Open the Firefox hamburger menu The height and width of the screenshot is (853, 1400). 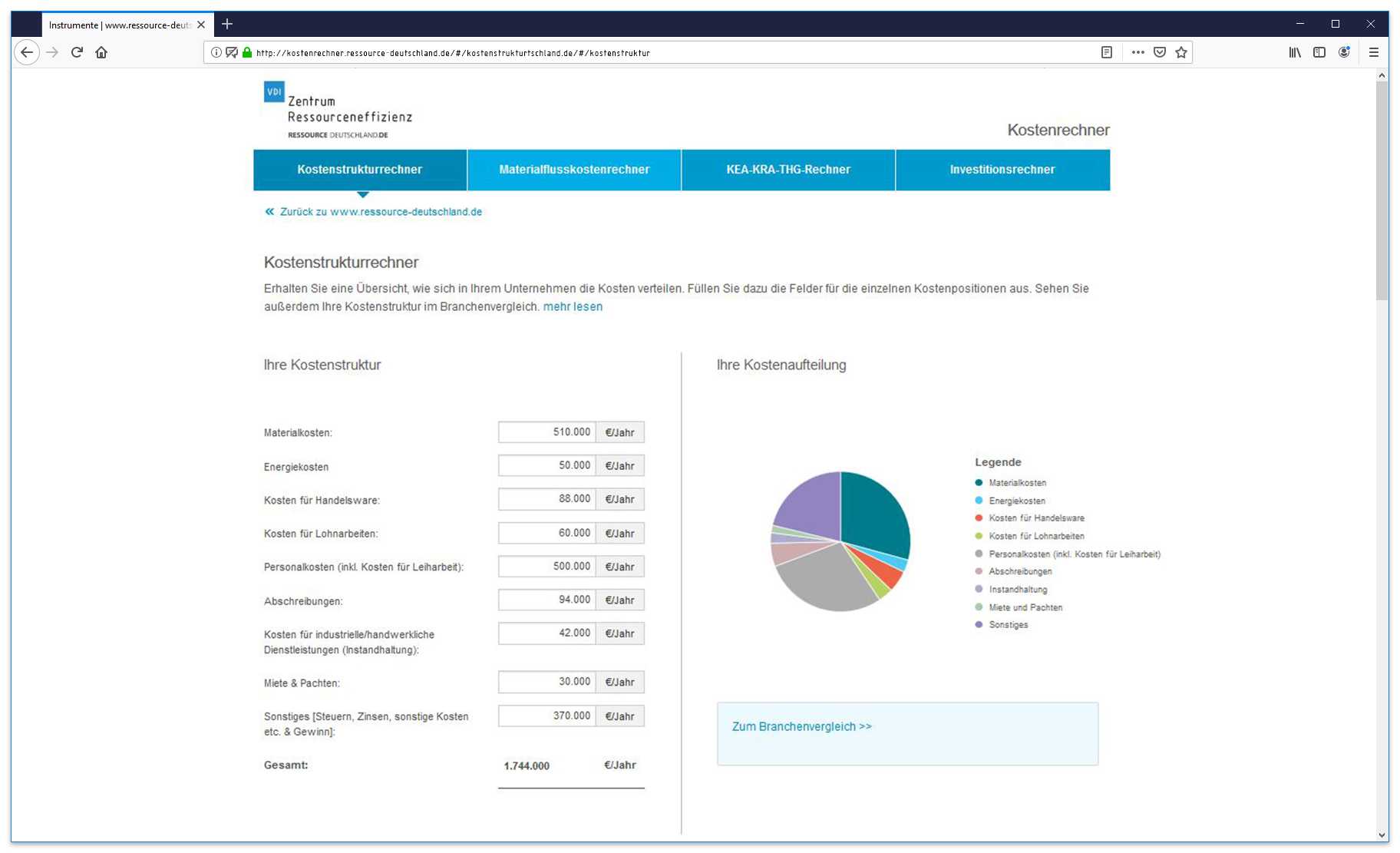(1374, 52)
